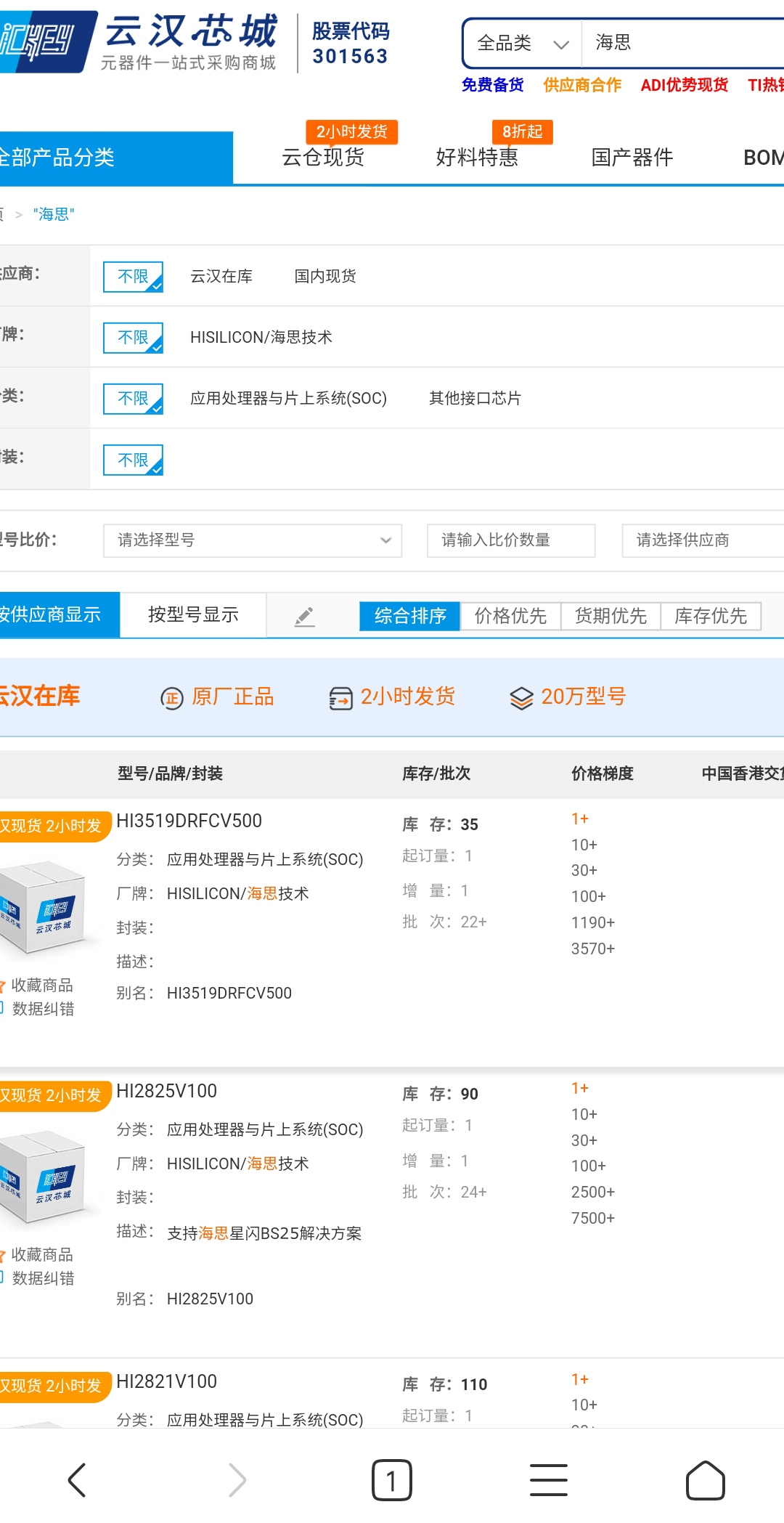Screen dimensions: 784x1523
Task: Filter category by 其他接口芯片
Action: pos(475,399)
